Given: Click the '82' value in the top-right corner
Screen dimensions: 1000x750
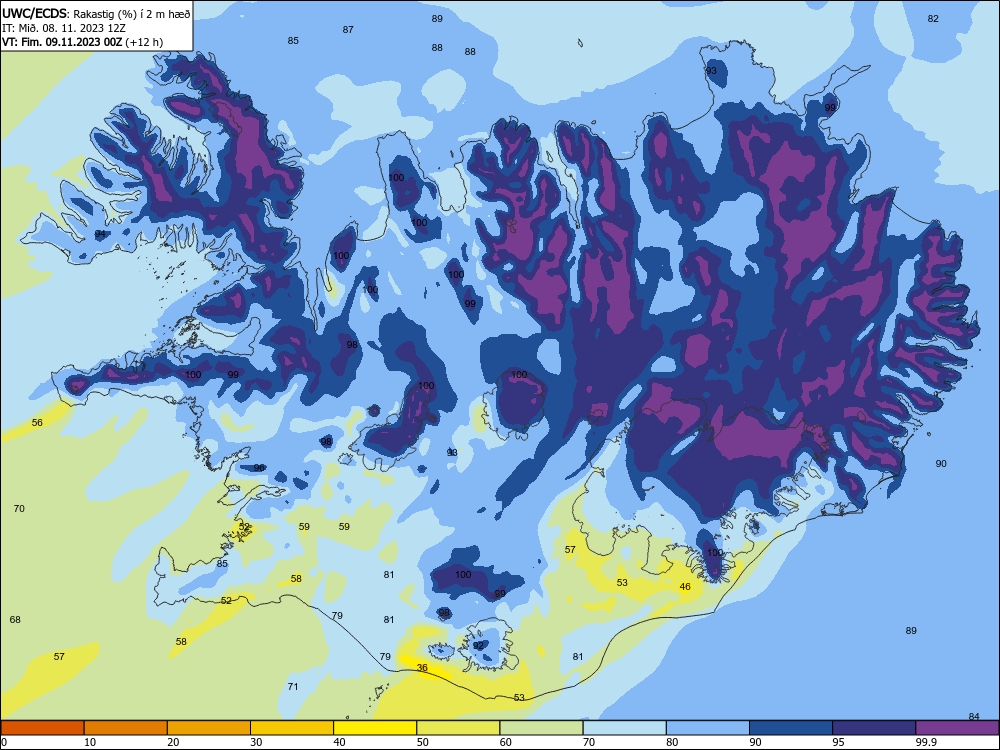Looking at the screenshot, I should click(x=933, y=18).
